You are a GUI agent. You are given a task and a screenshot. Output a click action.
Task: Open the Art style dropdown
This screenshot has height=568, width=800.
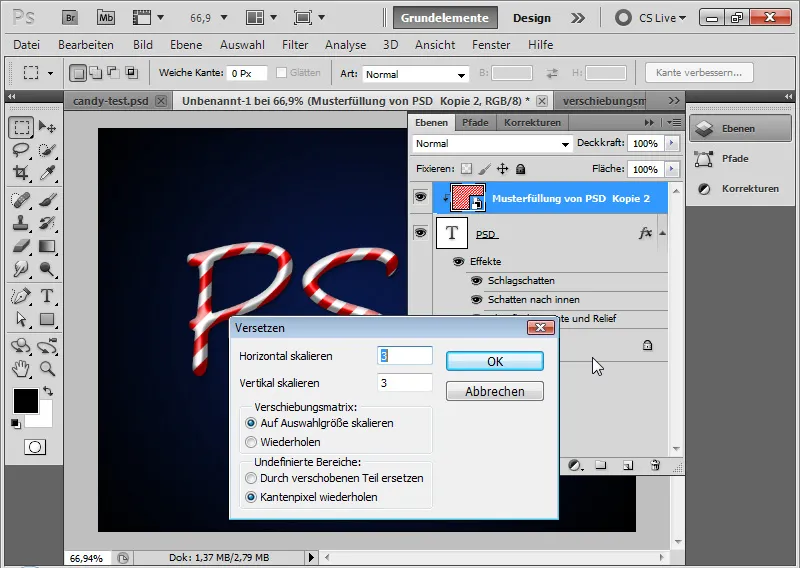pos(415,75)
